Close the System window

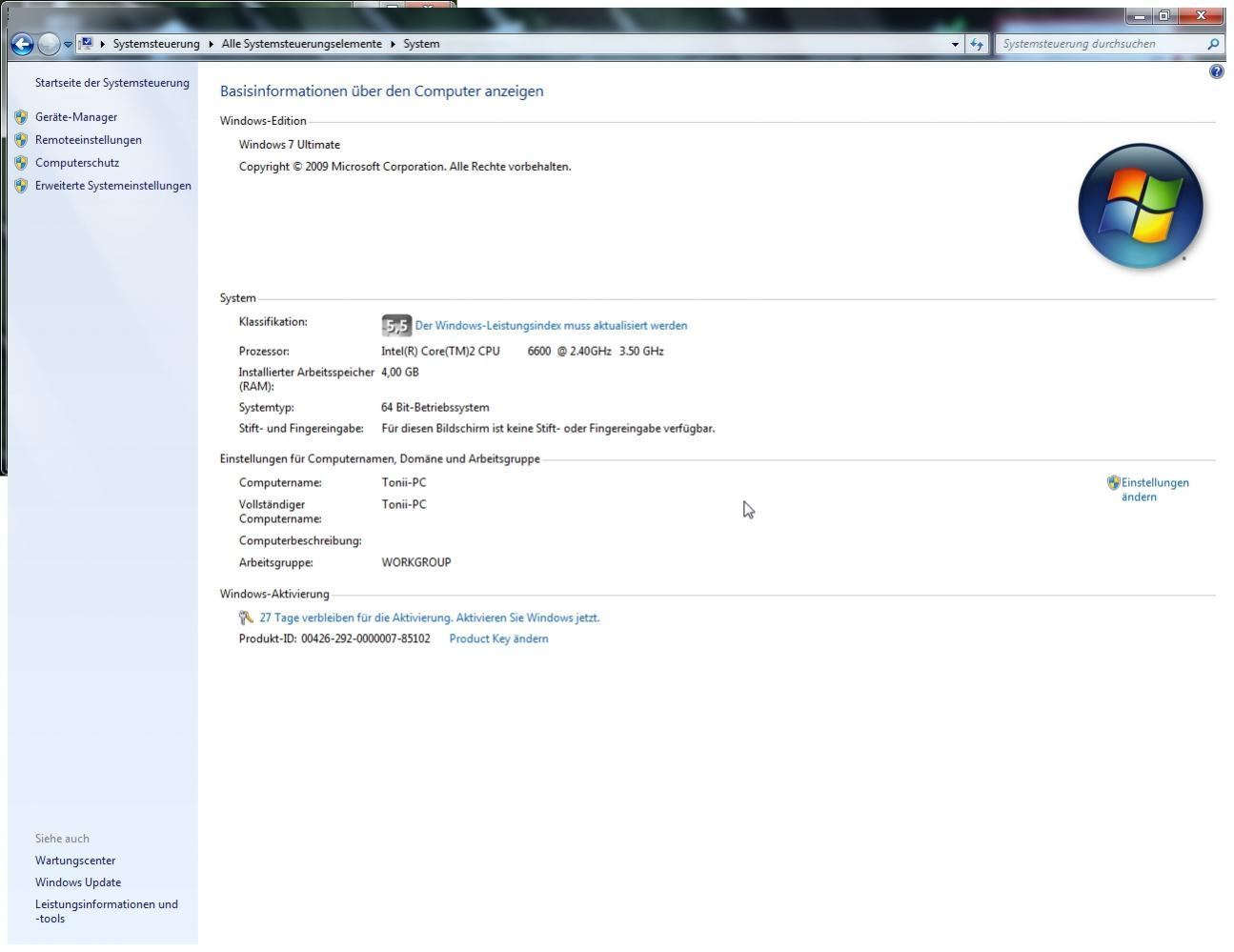[x=1201, y=15]
